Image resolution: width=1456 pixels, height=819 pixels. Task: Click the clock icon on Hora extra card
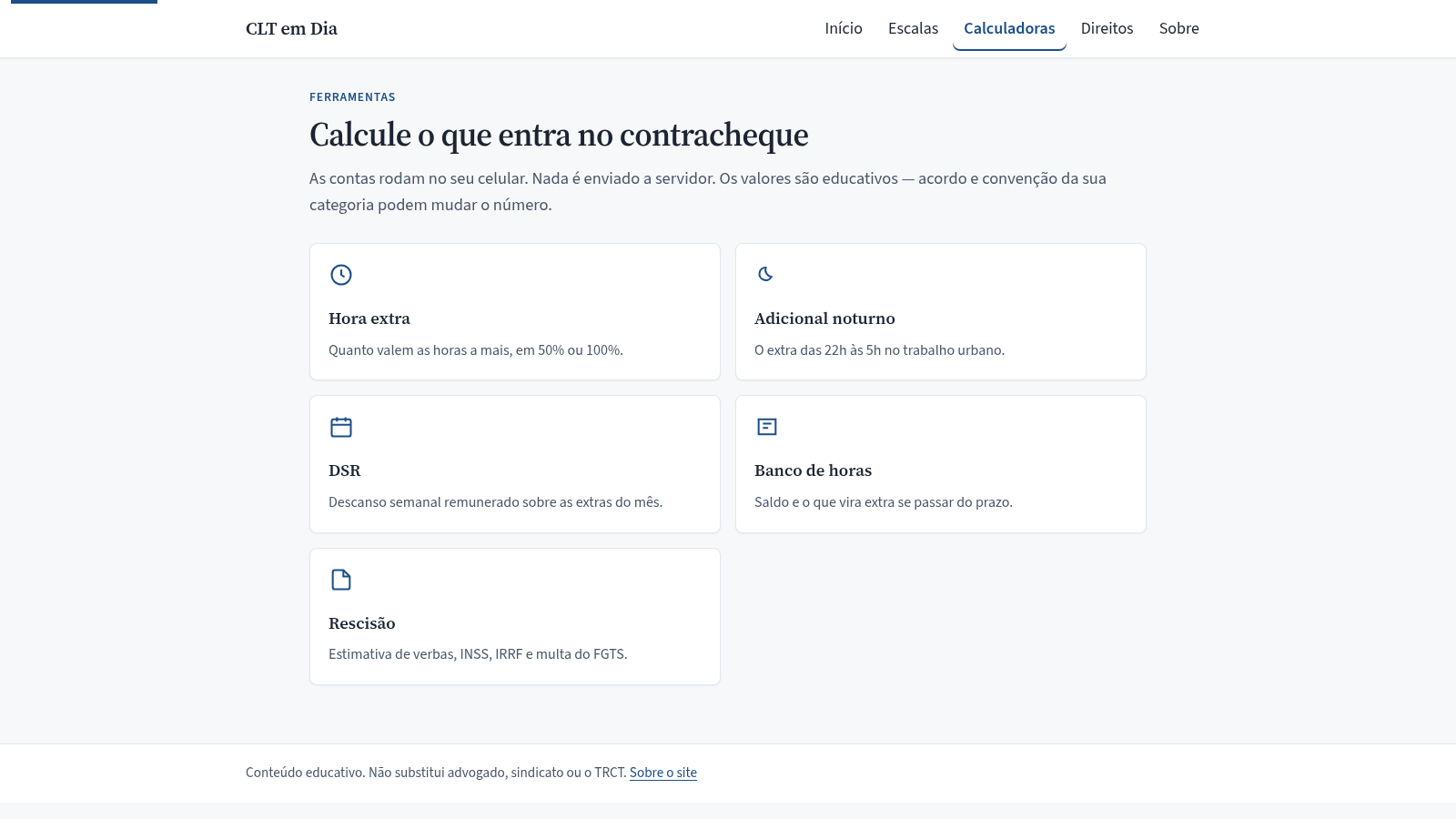coord(341,275)
